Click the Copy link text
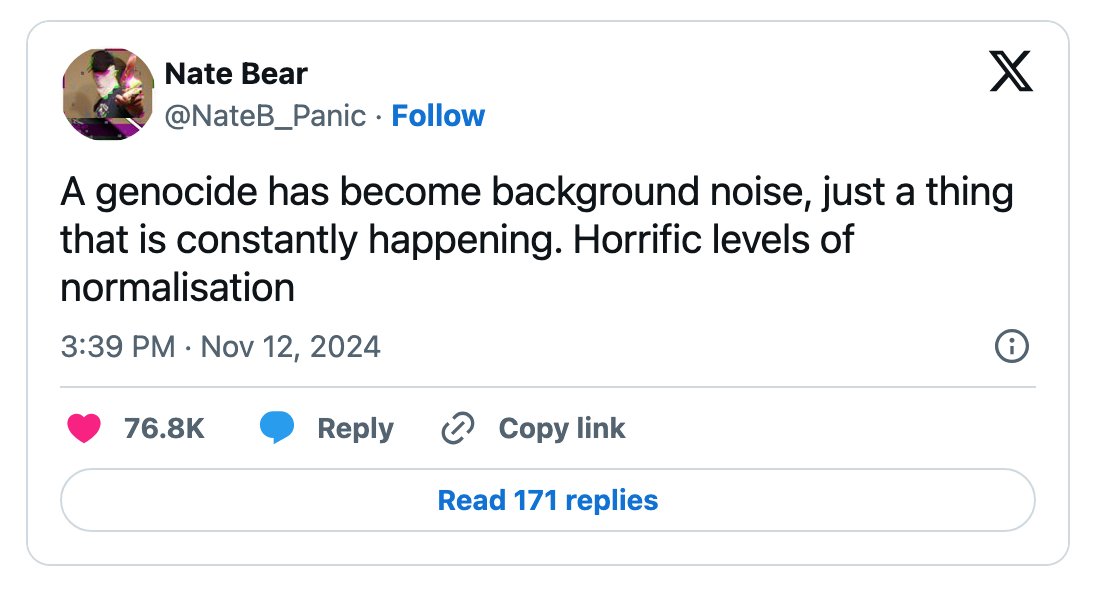The image size is (1107, 600). click(x=562, y=428)
